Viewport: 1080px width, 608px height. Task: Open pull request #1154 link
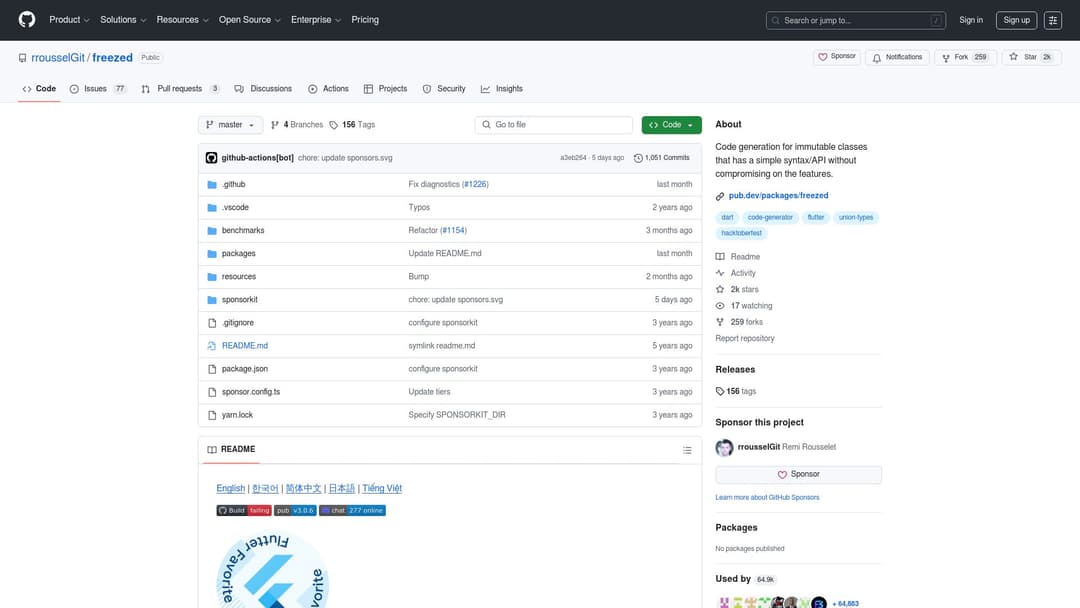pos(453,230)
